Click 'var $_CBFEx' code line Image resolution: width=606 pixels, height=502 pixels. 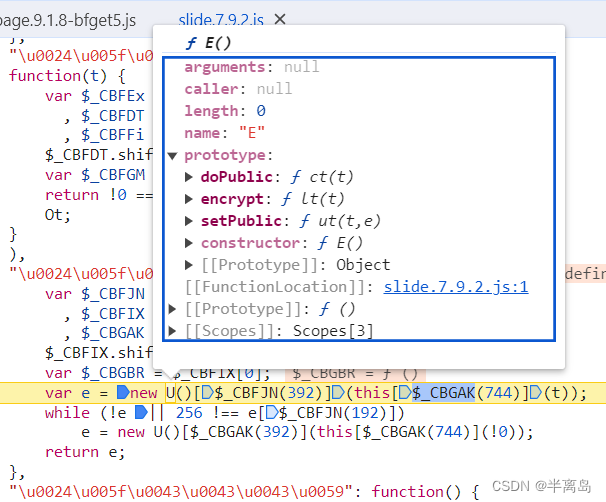pyautogui.click(x=95, y=96)
